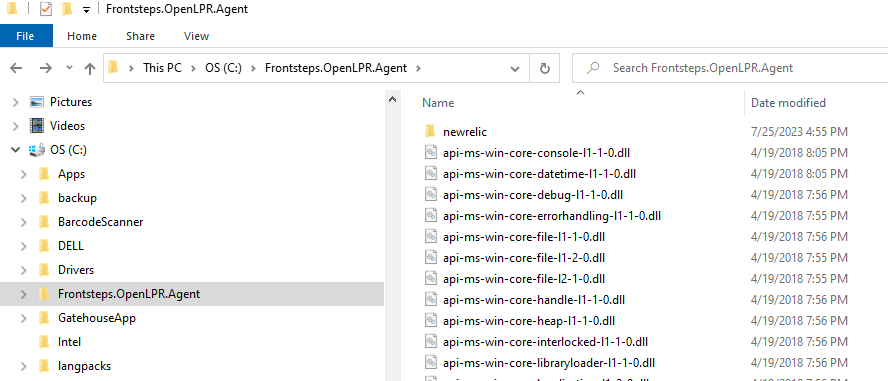Expand chevron after This PC breadcrumb
888x381 pixels.
pos(193,68)
